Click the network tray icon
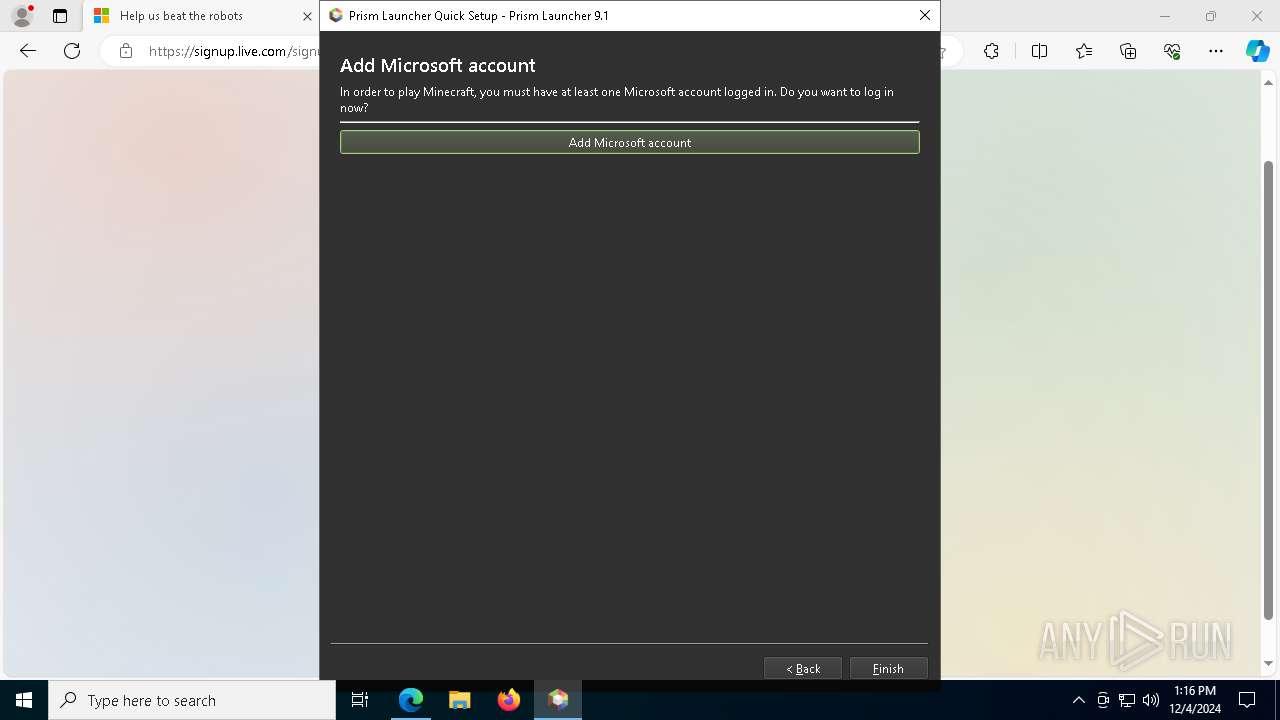The image size is (1280, 720). pyautogui.click(x=1127, y=700)
